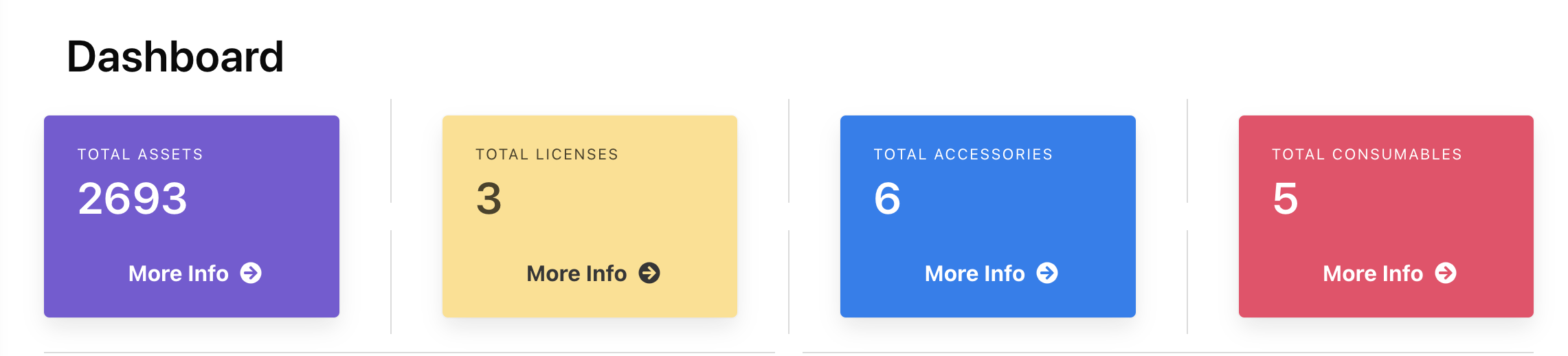Select the TOTAL LICENSES label
Screen dimensions: 1568x356
click(547, 155)
